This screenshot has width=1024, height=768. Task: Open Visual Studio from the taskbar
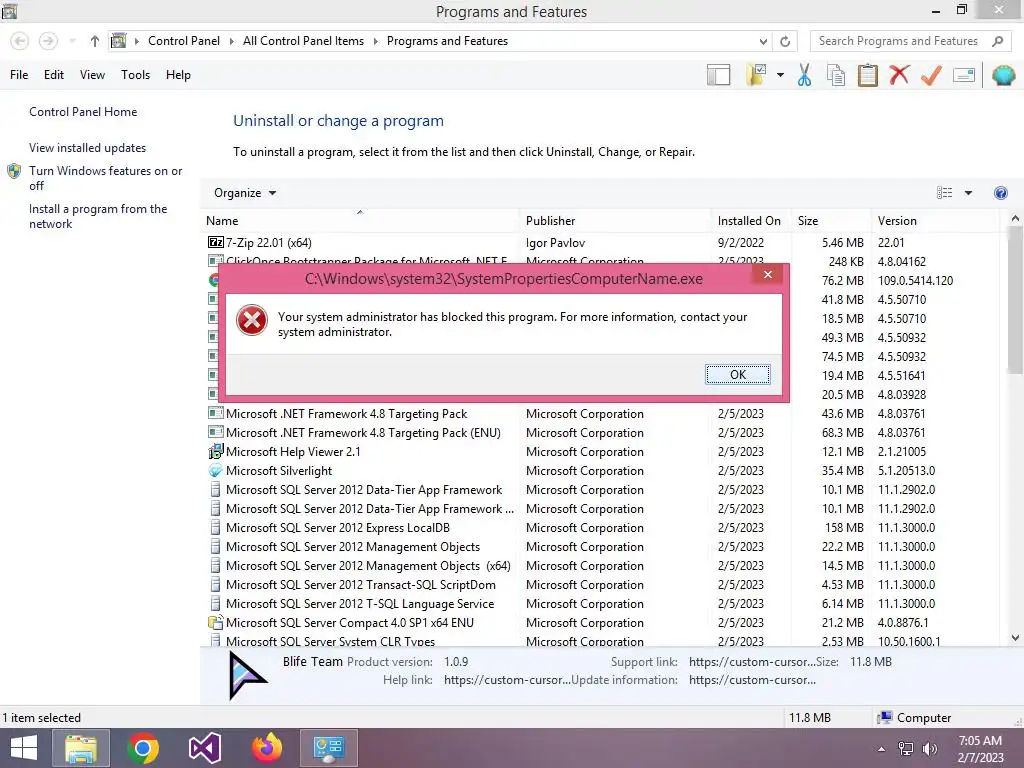[x=205, y=748]
